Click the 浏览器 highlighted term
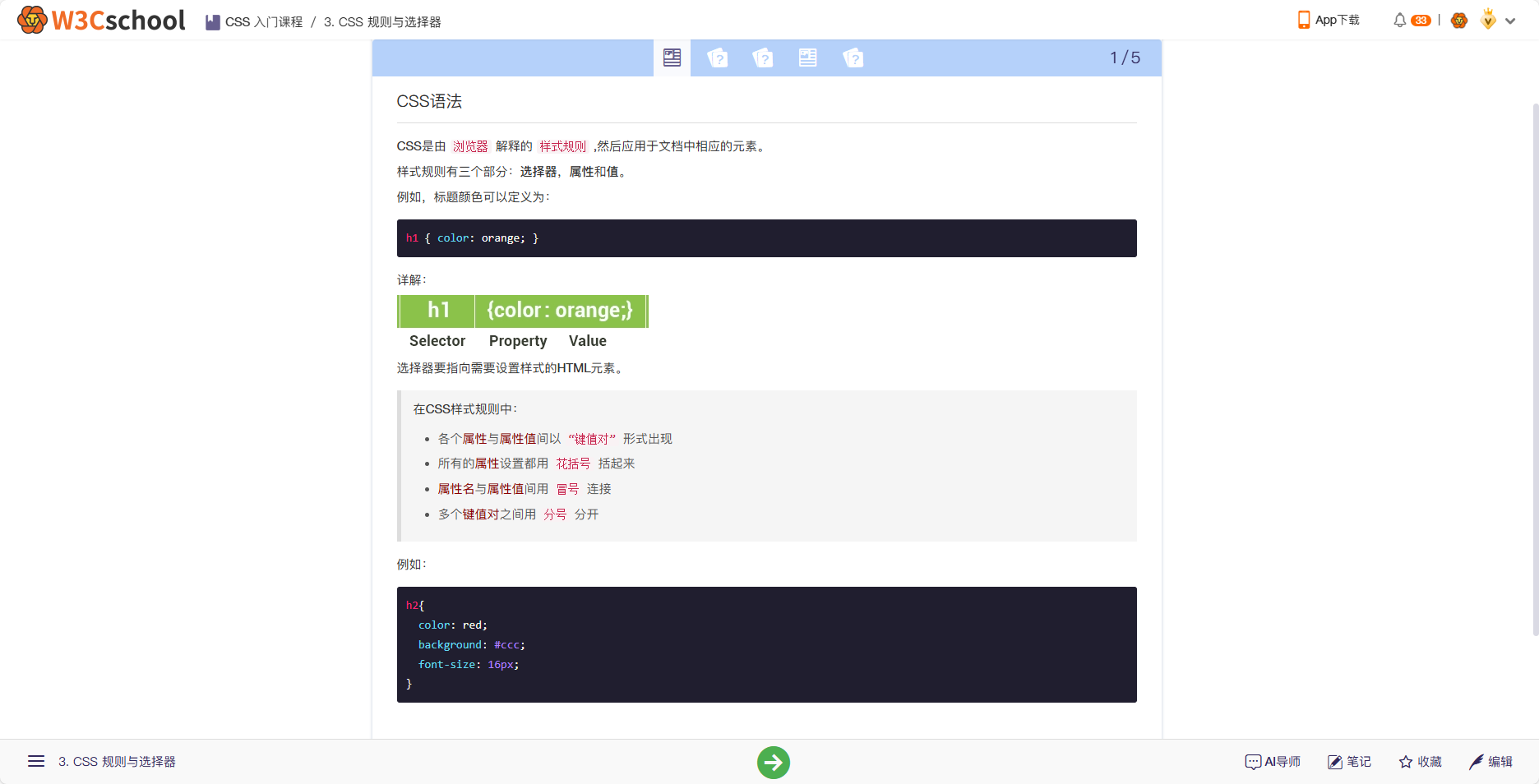Image resolution: width=1539 pixels, height=784 pixels. click(x=470, y=146)
